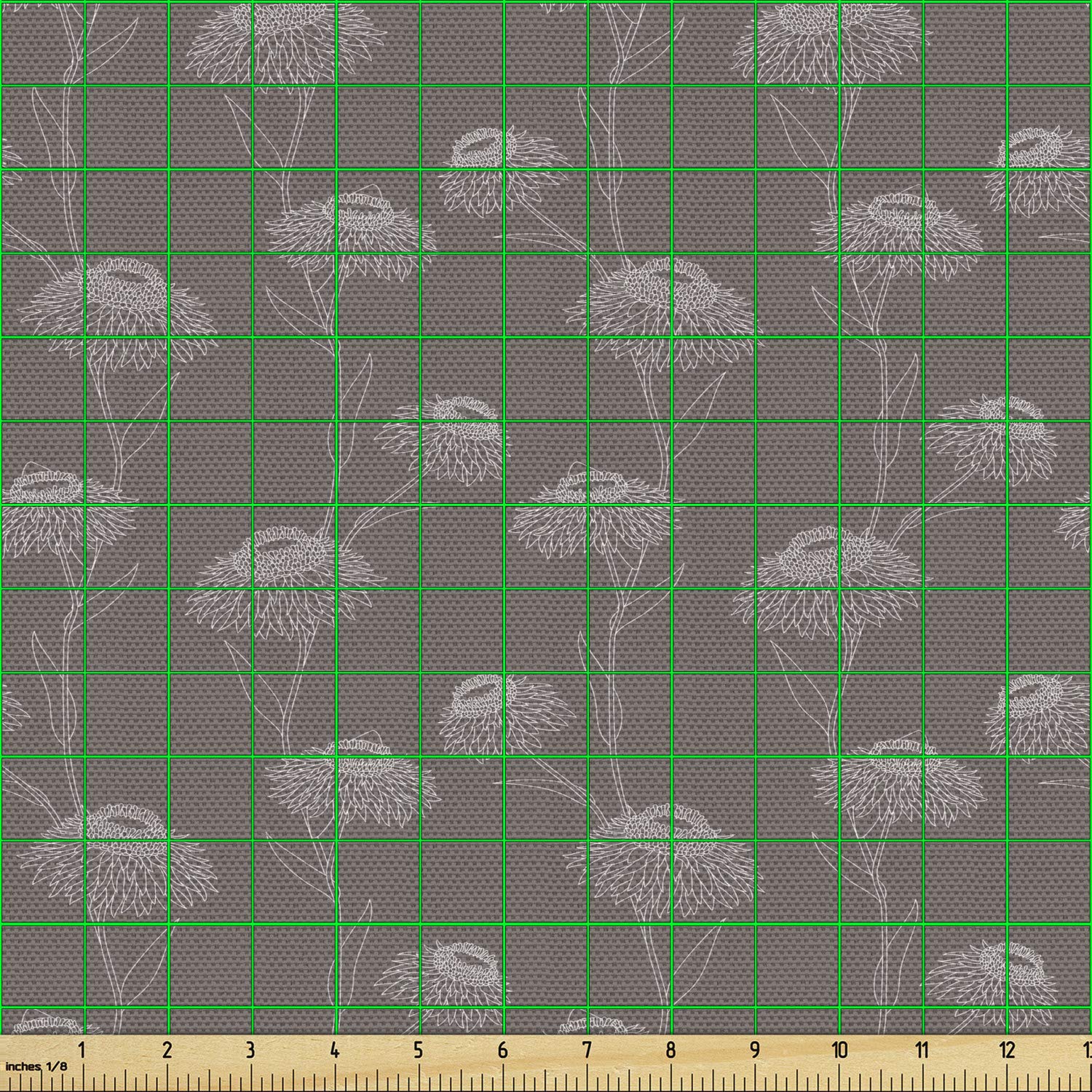Click the number 9 on the ruler
This screenshot has width=1092, height=1092.
point(754,1051)
